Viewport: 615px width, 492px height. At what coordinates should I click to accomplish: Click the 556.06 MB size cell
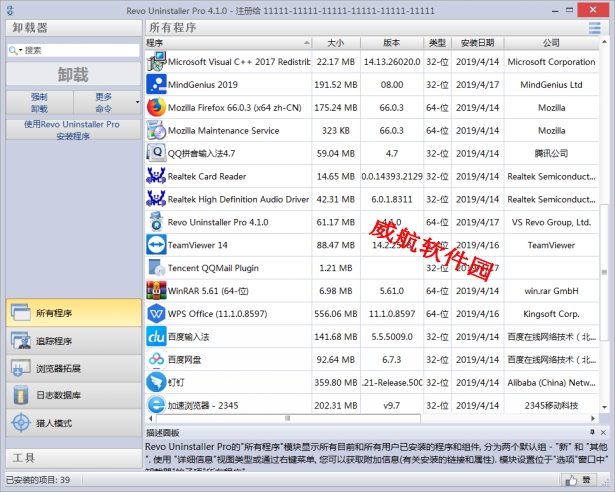point(336,314)
